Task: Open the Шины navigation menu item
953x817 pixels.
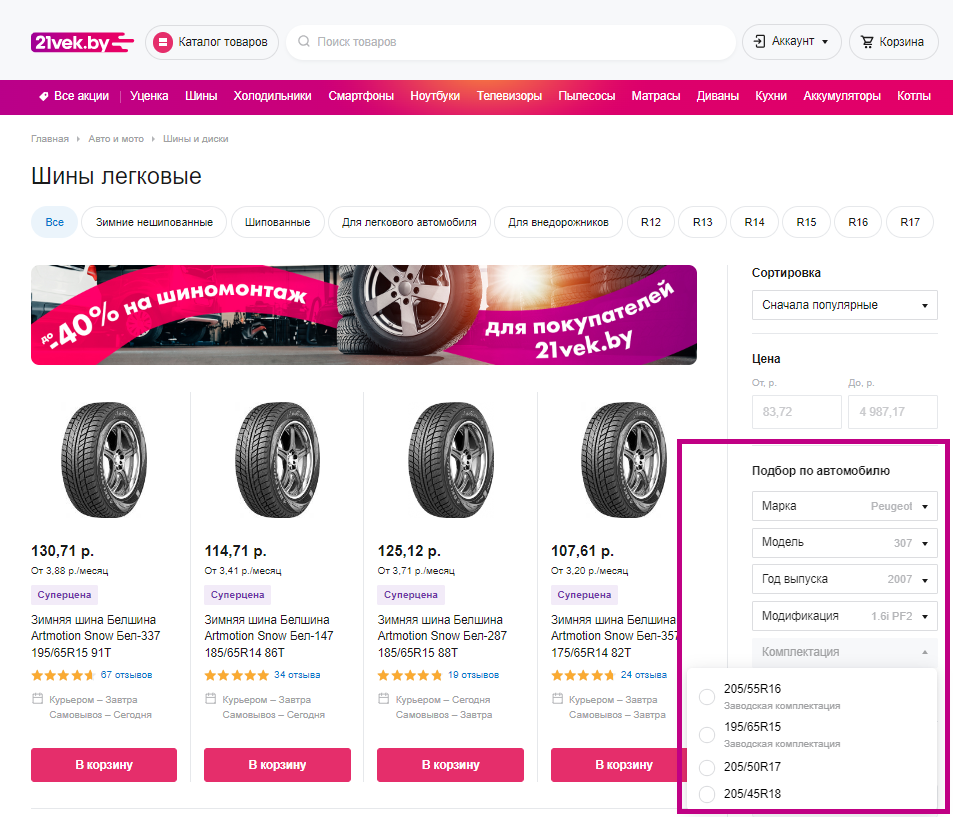Action: tap(201, 97)
